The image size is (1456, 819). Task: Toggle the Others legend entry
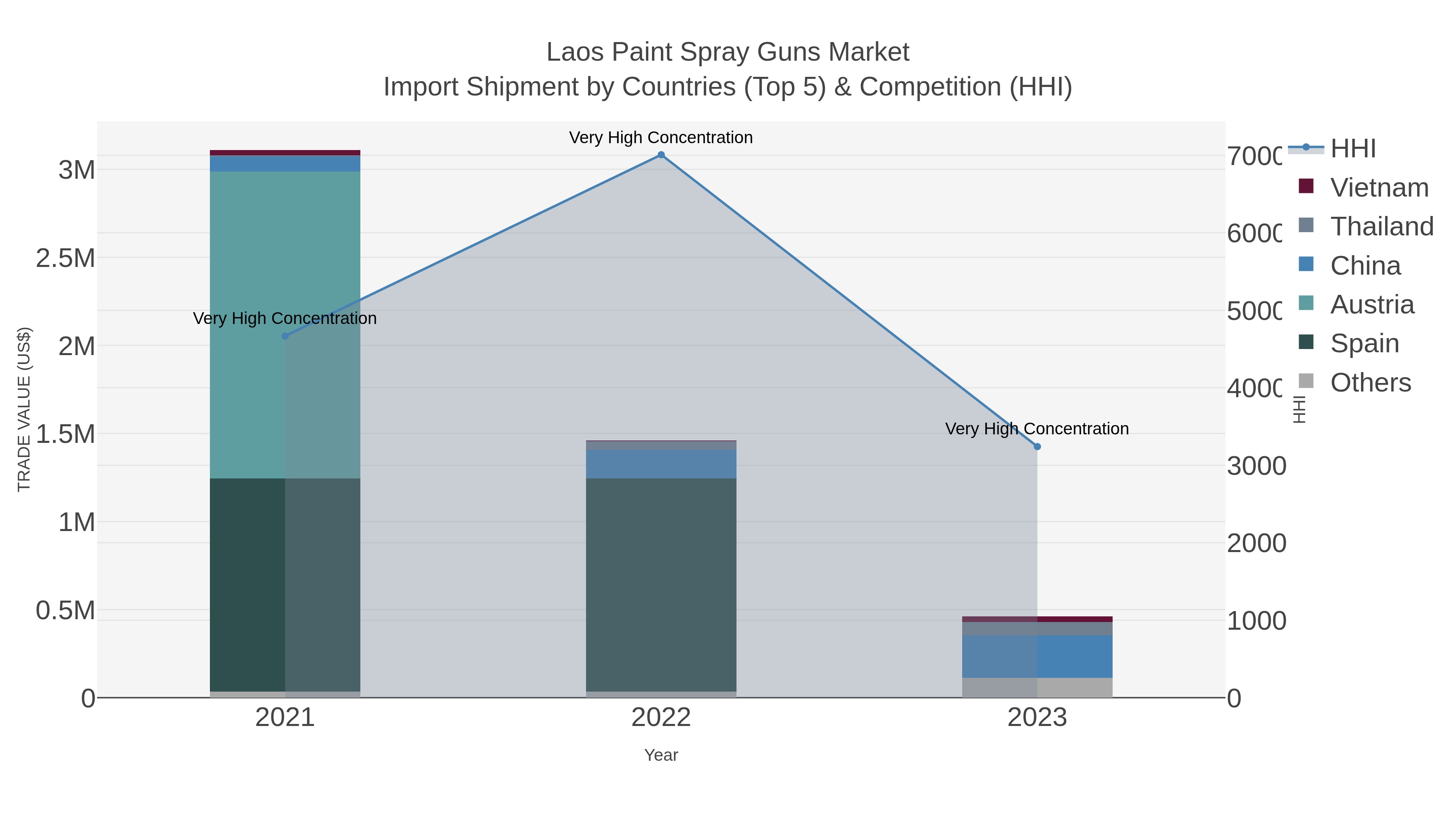click(x=1355, y=383)
